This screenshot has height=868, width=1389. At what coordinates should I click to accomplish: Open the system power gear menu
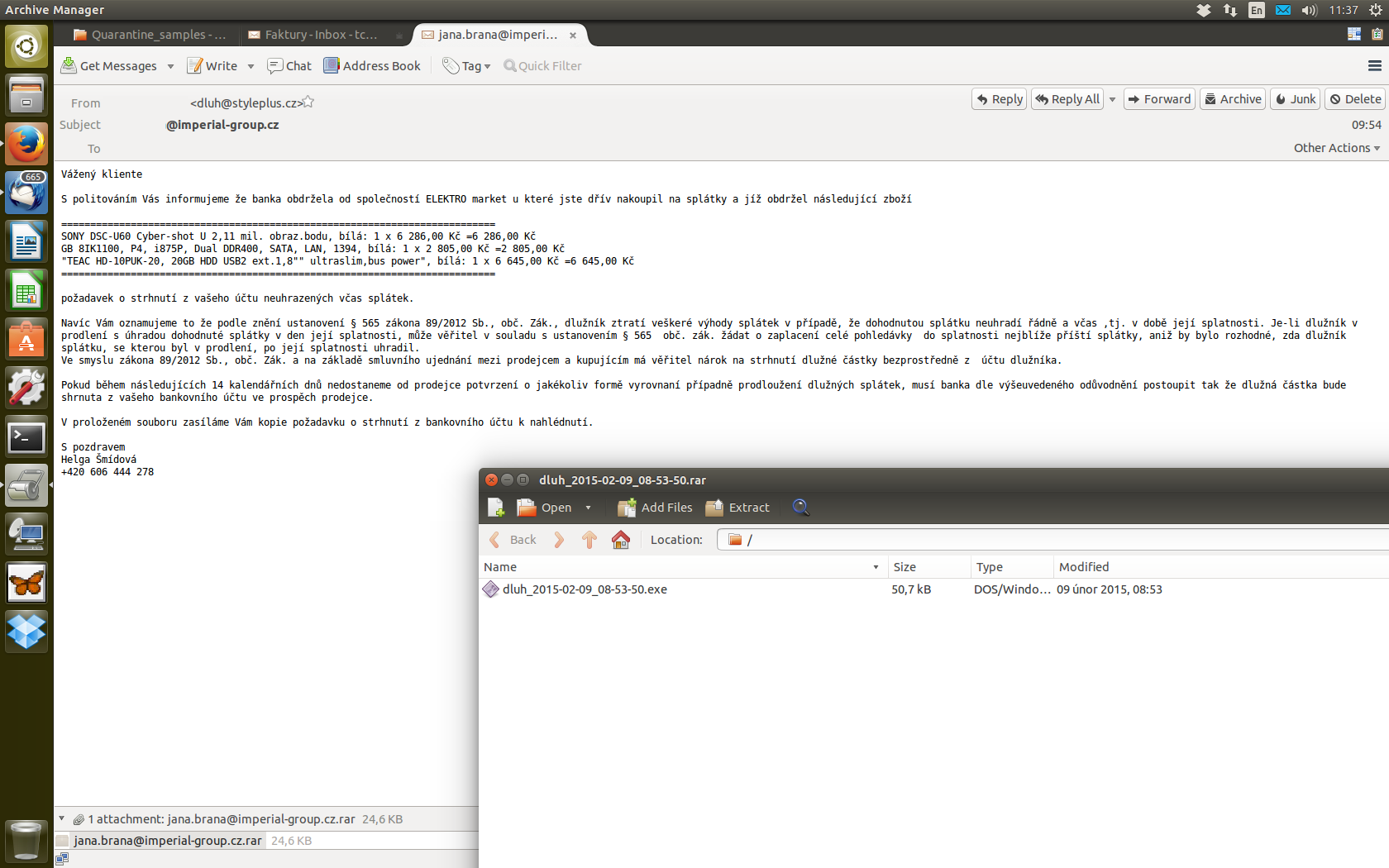(x=1376, y=10)
